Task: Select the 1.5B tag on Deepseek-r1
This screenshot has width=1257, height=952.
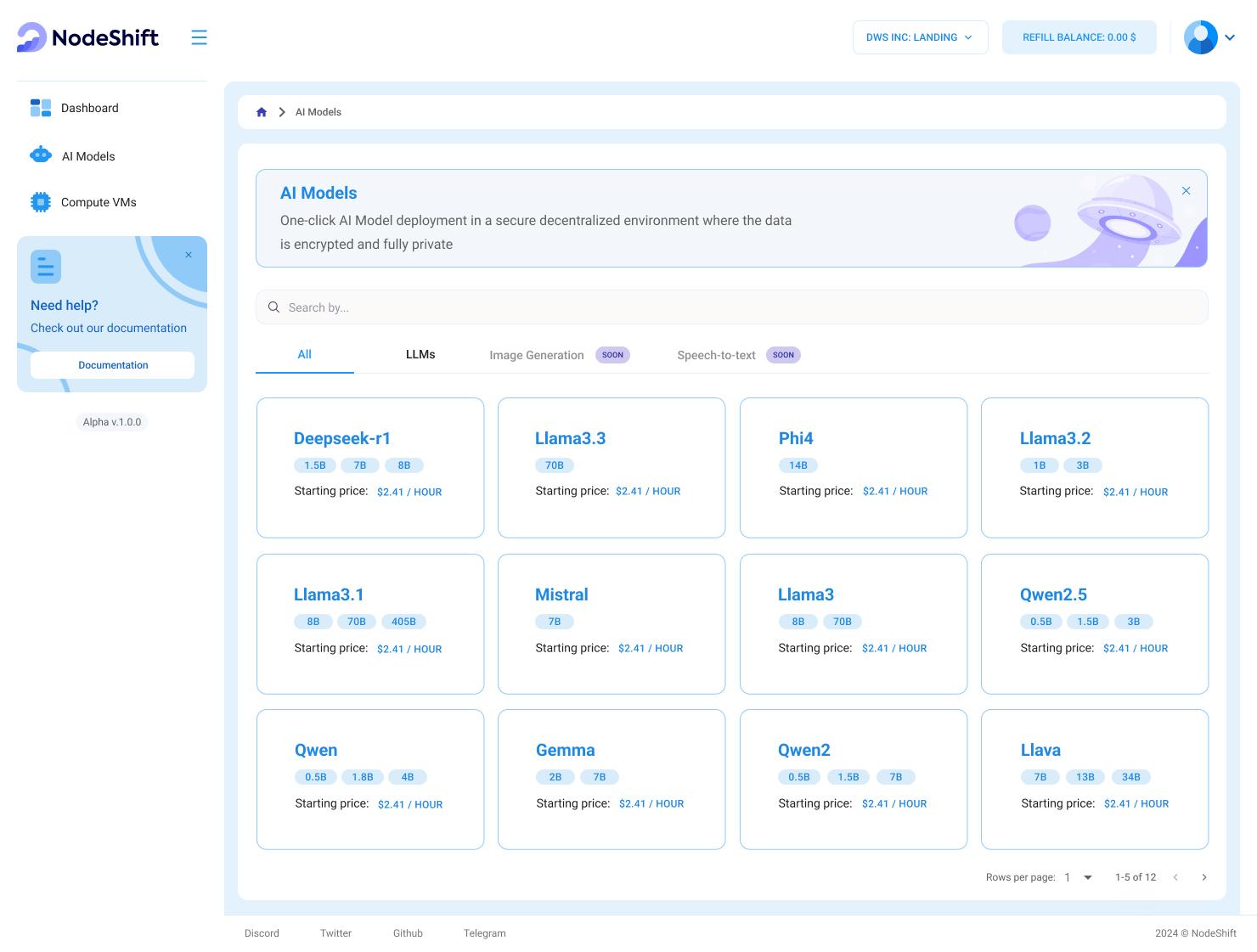Action: [x=315, y=465]
